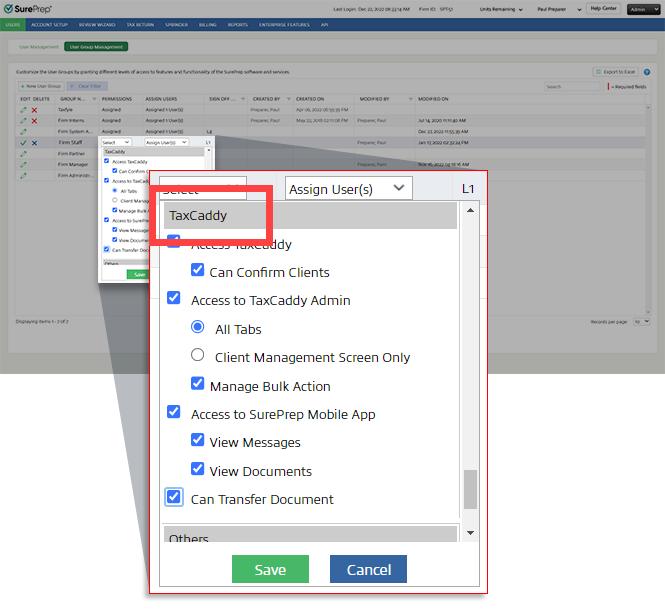
Task: Click the edit pencil icon for Taxfyle row
Action: tap(23, 110)
